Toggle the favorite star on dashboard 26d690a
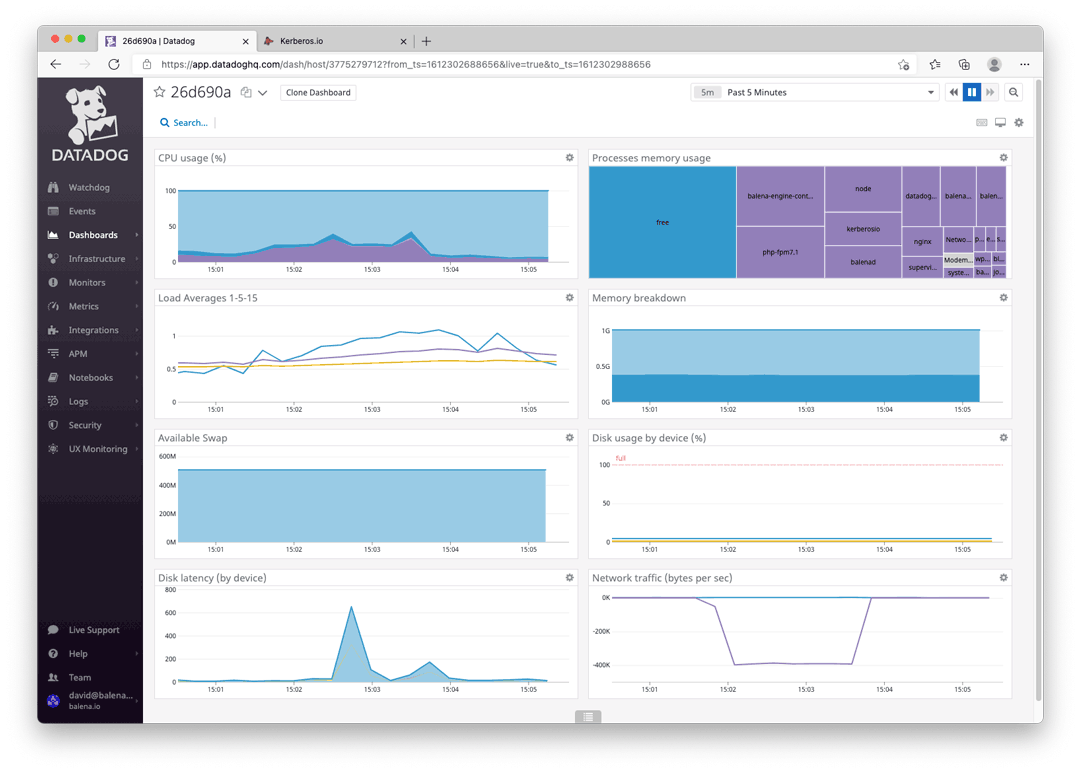Screen dimensions: 1080x772 point(158,90)
